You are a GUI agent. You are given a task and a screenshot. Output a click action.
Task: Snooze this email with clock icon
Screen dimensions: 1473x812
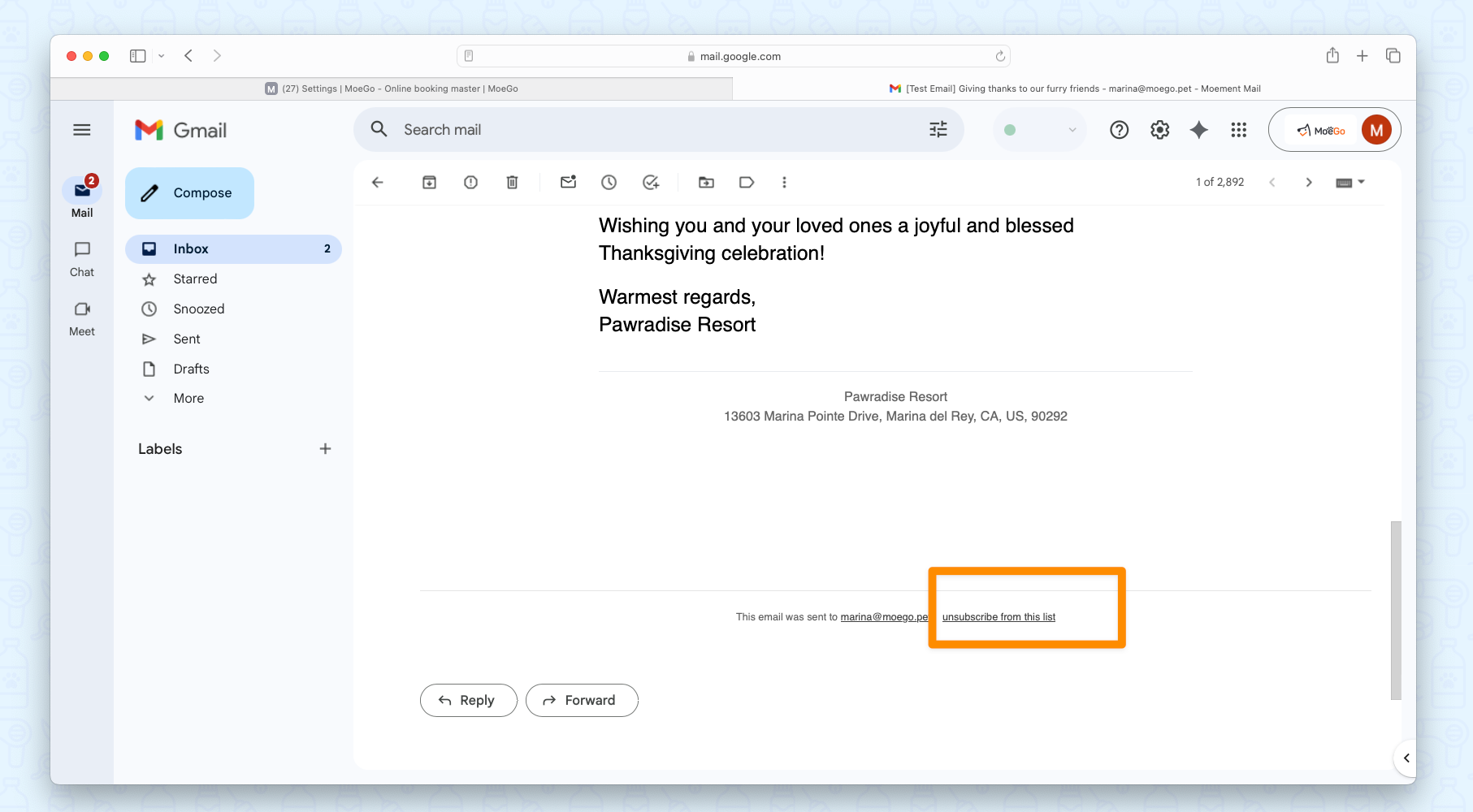(x=609, y=183)
